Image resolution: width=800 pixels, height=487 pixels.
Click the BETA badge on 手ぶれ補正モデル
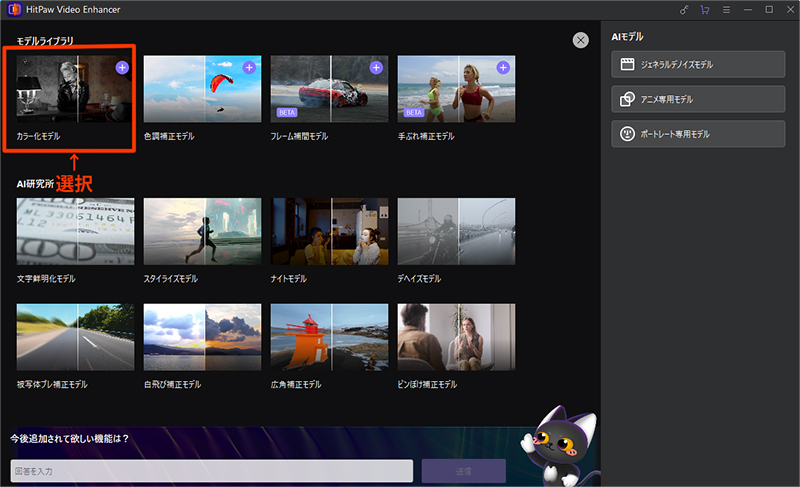click(x=414, y=112)
